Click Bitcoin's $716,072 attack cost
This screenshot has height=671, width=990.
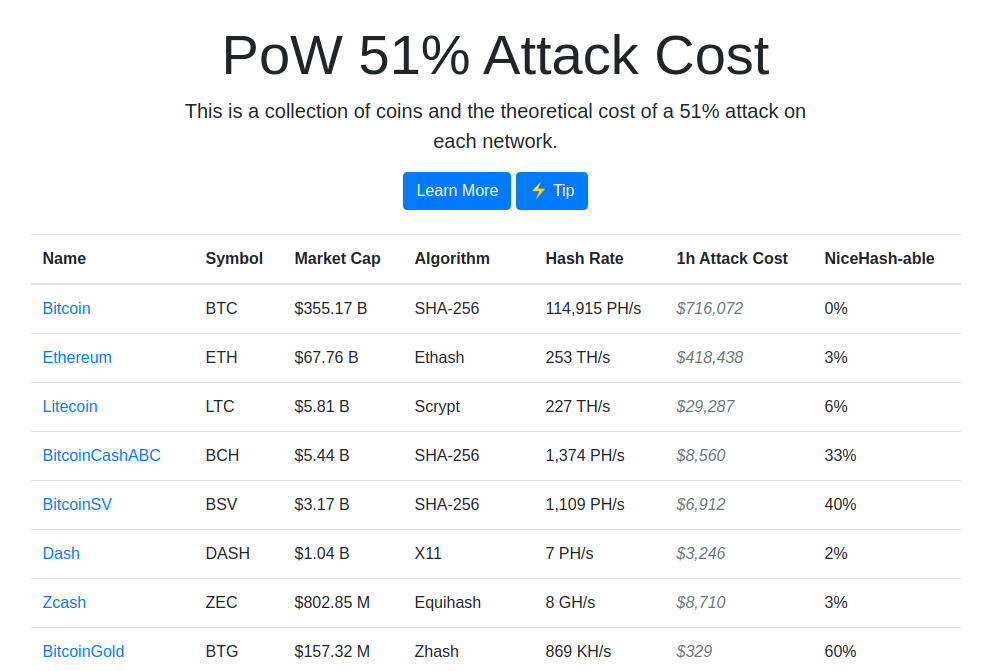709,309
